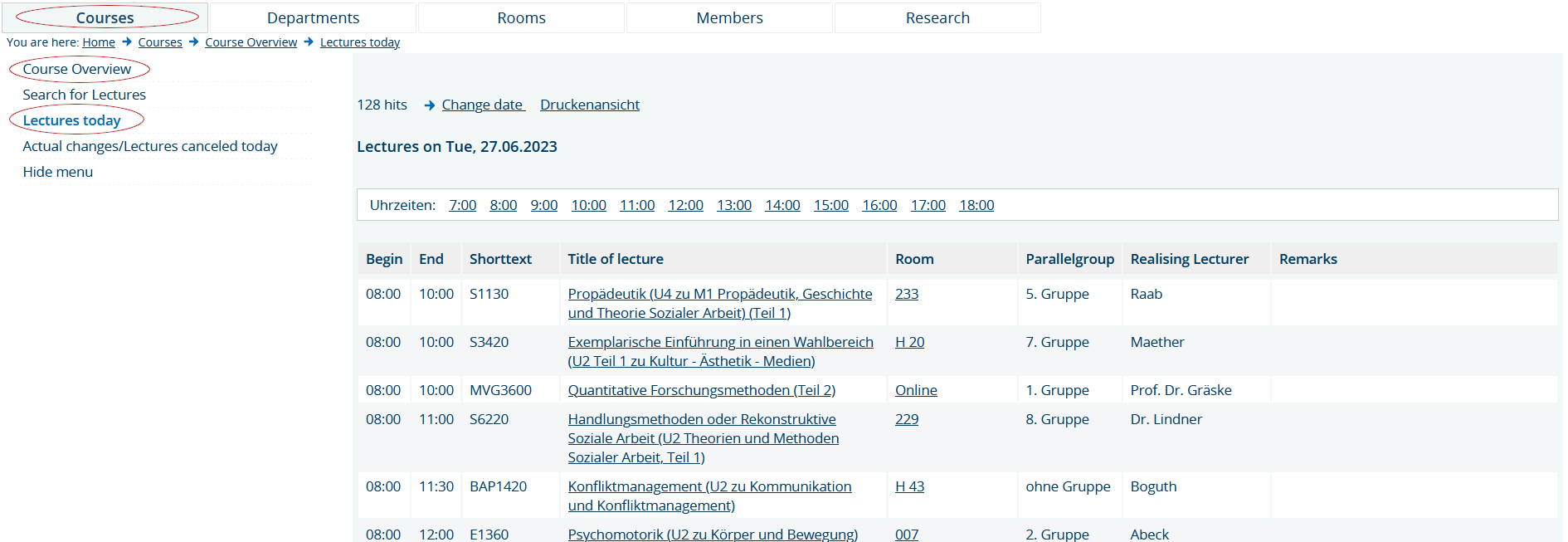Open the Druckenansicht print view
The image size is (1568, 542).
tap(590, 105)
